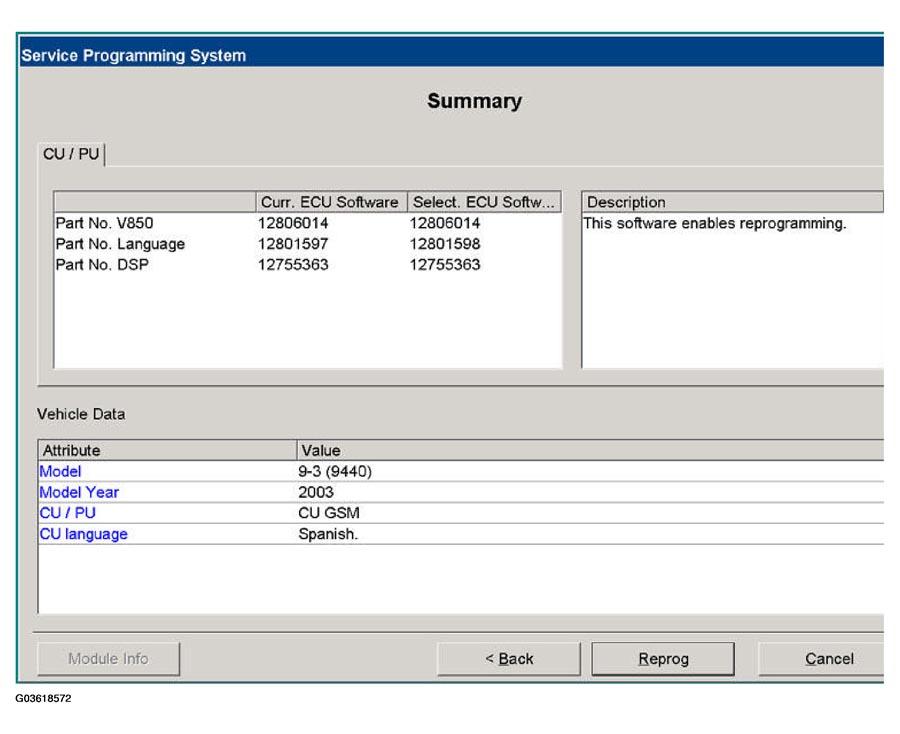The width and height of the screenshot is (900, 734).
Task: Click the Model Year attribute link
Action: pos(79,492)
